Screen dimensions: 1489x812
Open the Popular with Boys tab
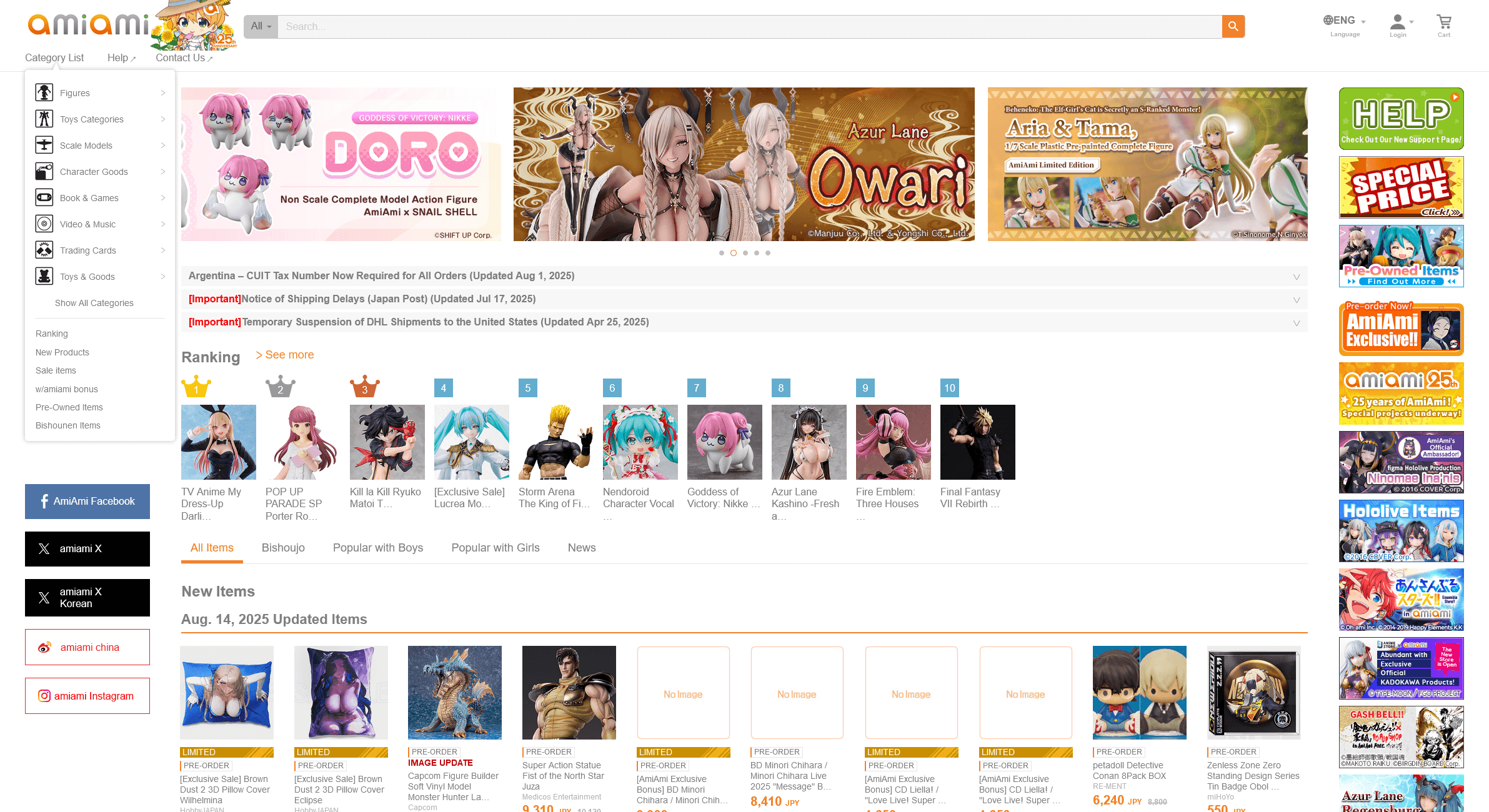378,548
